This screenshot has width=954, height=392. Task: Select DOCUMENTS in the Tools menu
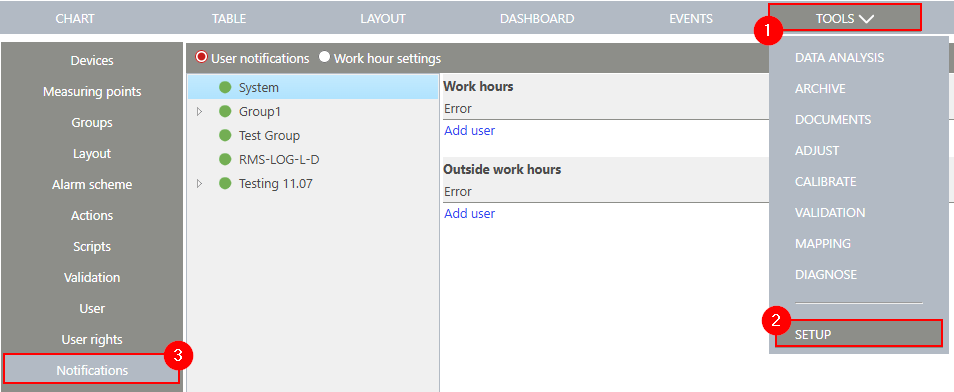pyautogui.click(x=832, y=120)
